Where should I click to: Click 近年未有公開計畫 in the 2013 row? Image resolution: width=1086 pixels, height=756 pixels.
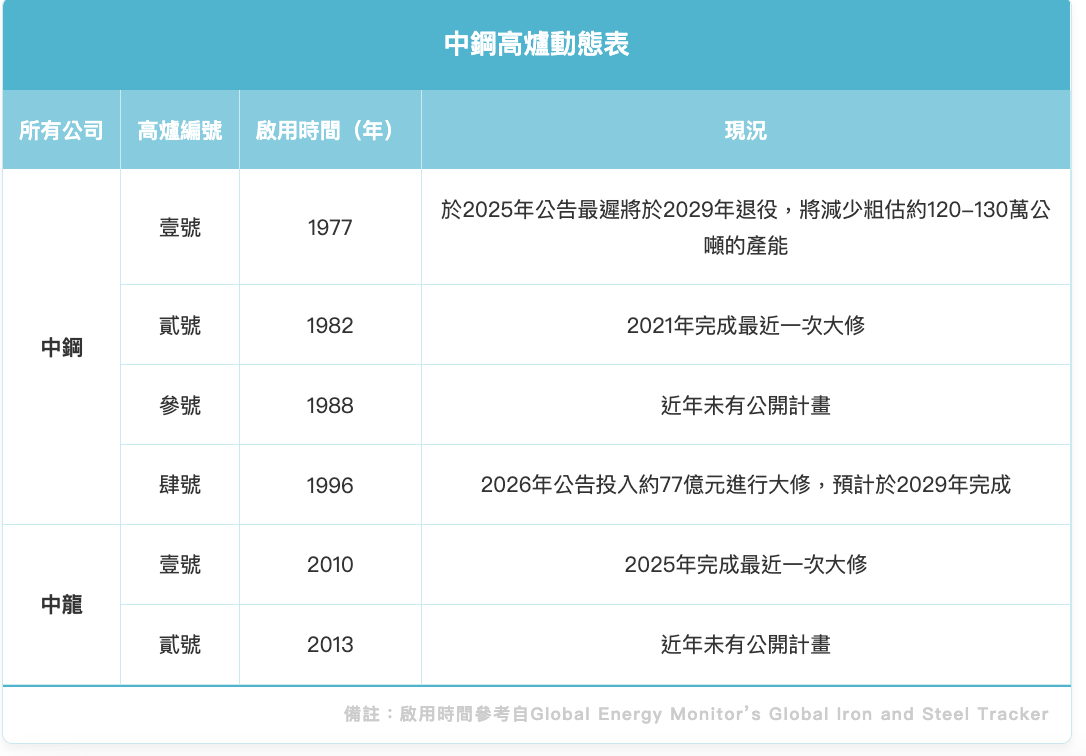(x=746, y=645)
